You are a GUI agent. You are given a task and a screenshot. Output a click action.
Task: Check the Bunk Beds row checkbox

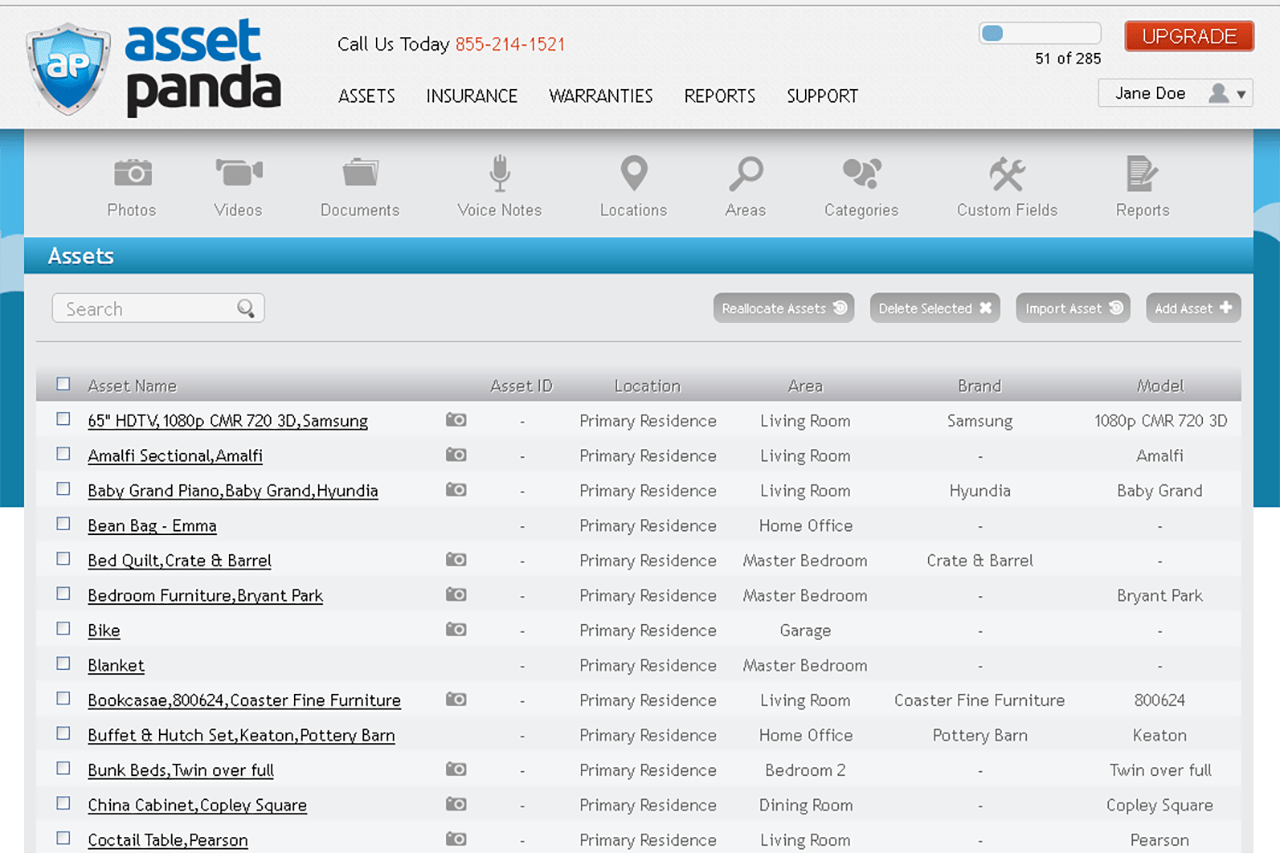point(64,769)
